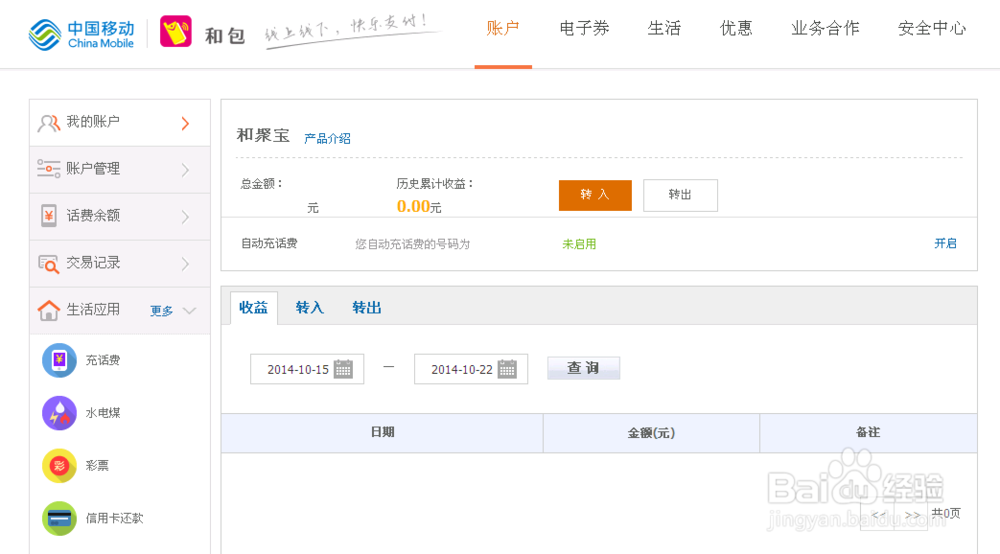Screen dimensions: 1000x554
Task: Switch to the 收益 tab
Action: point(253,308)
